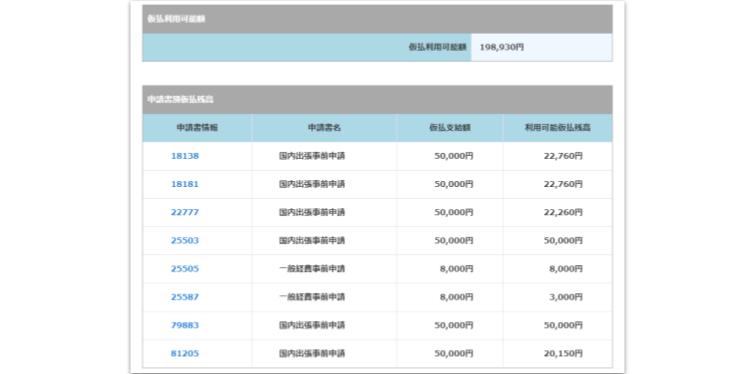Select the 198,930円 available advance value
The height and width of the screenshot is (374, 755).
tap(502, 48)
